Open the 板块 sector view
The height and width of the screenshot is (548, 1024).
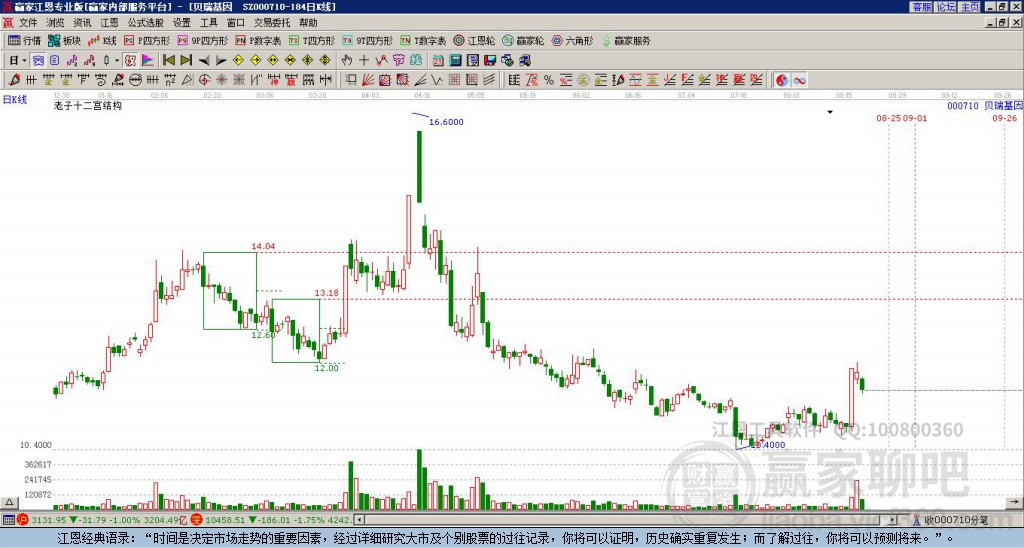[x=65, y=40]
